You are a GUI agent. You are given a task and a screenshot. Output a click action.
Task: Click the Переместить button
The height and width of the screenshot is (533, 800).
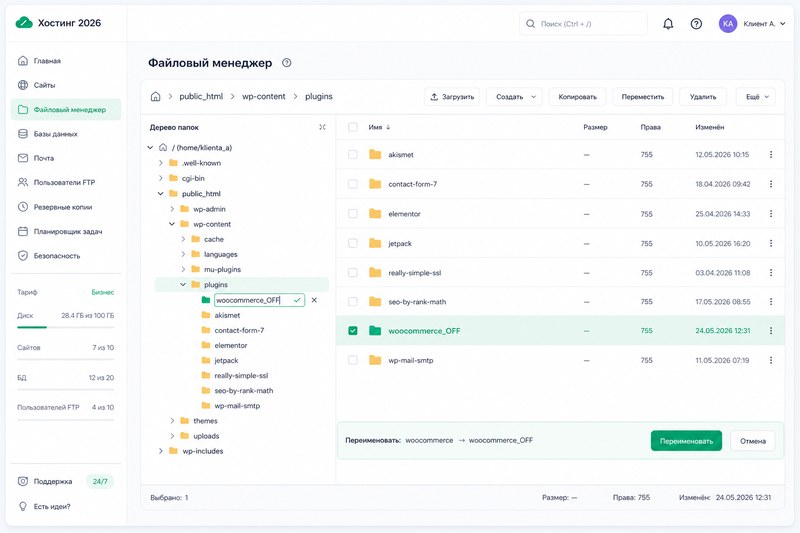(643, 97)
